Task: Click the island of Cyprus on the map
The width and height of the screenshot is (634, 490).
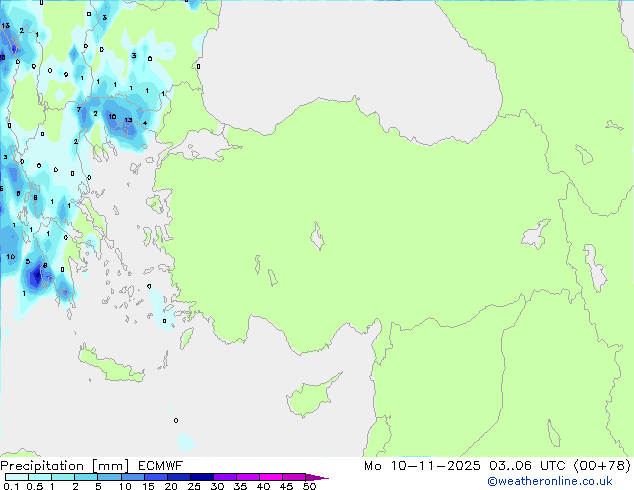Action: tap(311, 398)
